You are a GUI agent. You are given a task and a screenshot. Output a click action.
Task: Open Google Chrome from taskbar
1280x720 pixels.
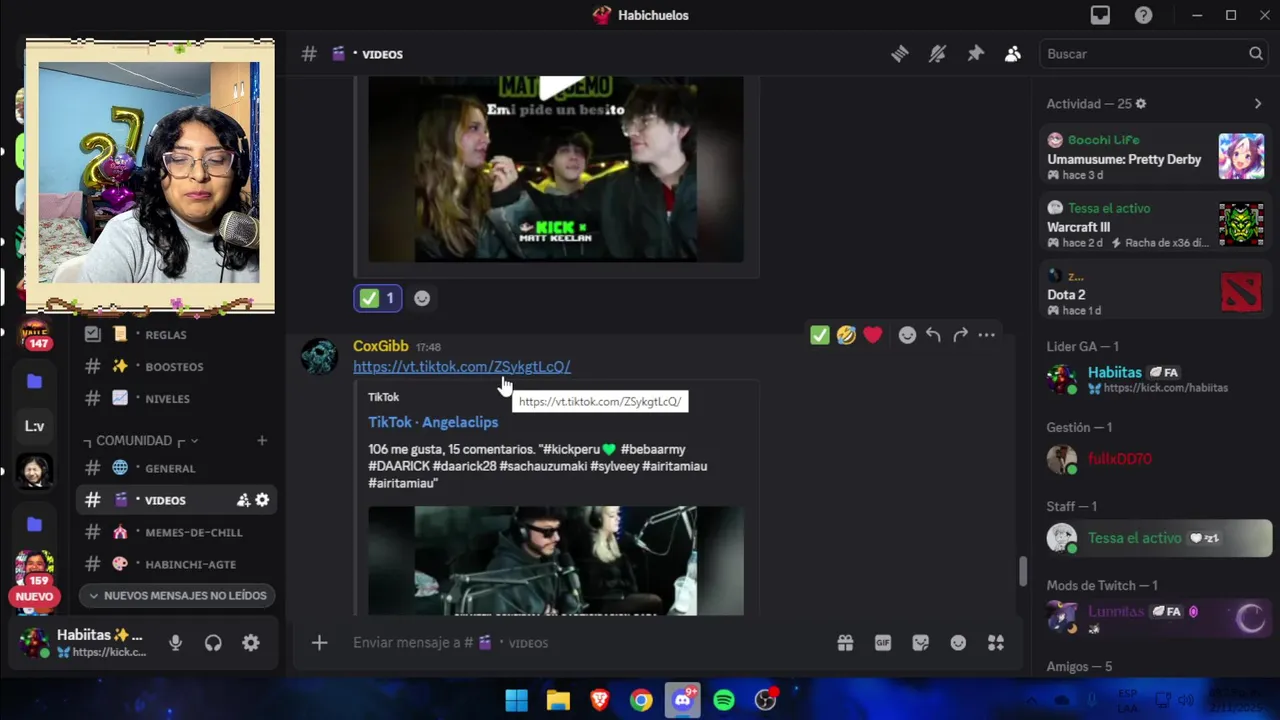point(641,700)
